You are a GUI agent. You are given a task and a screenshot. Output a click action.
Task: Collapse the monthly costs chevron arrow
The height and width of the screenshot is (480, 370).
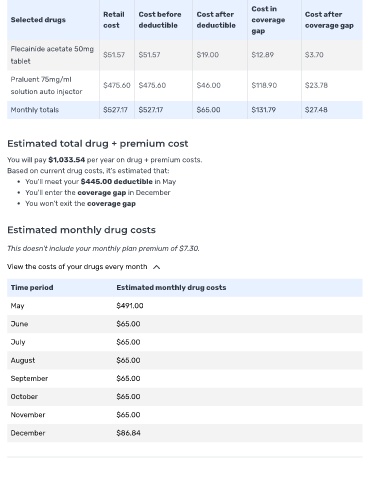(x=157, y=267)
